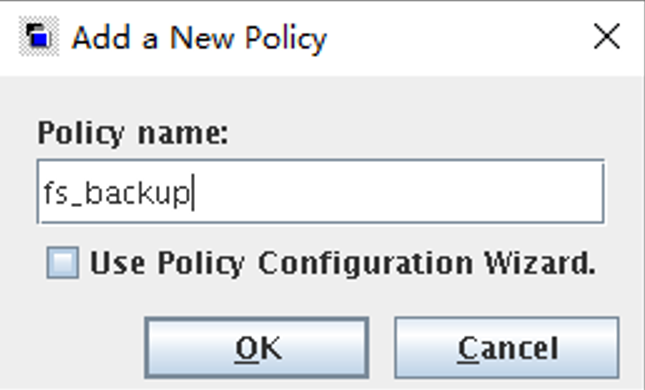Dismiss policy creation using Cancel
Image resolution: width=645 pixels, height=390 pixels.
pos(507,348)
